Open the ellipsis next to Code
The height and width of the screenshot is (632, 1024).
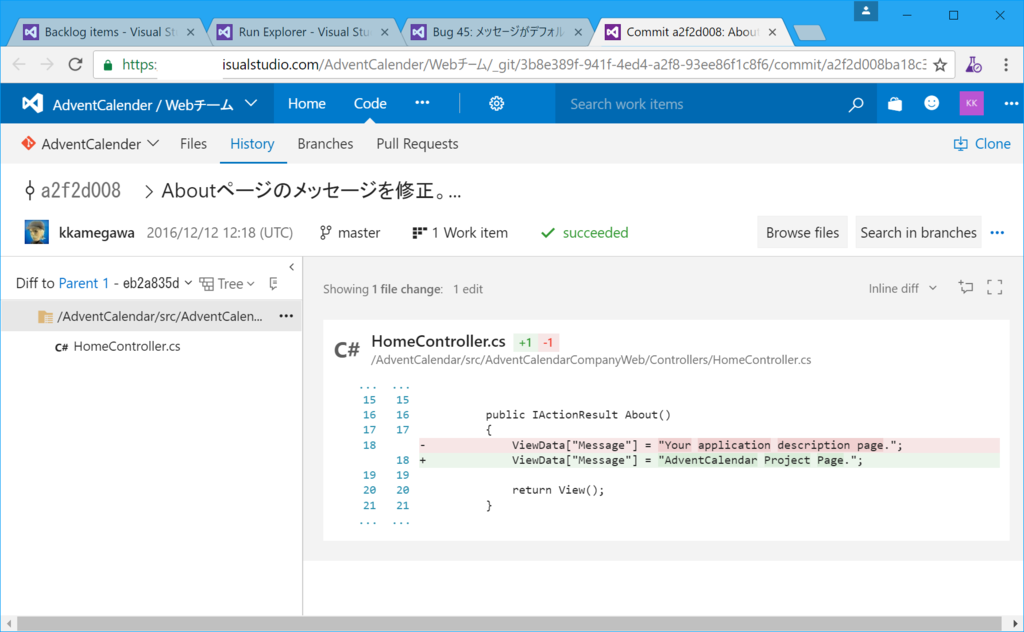click(x=422, y=103)
